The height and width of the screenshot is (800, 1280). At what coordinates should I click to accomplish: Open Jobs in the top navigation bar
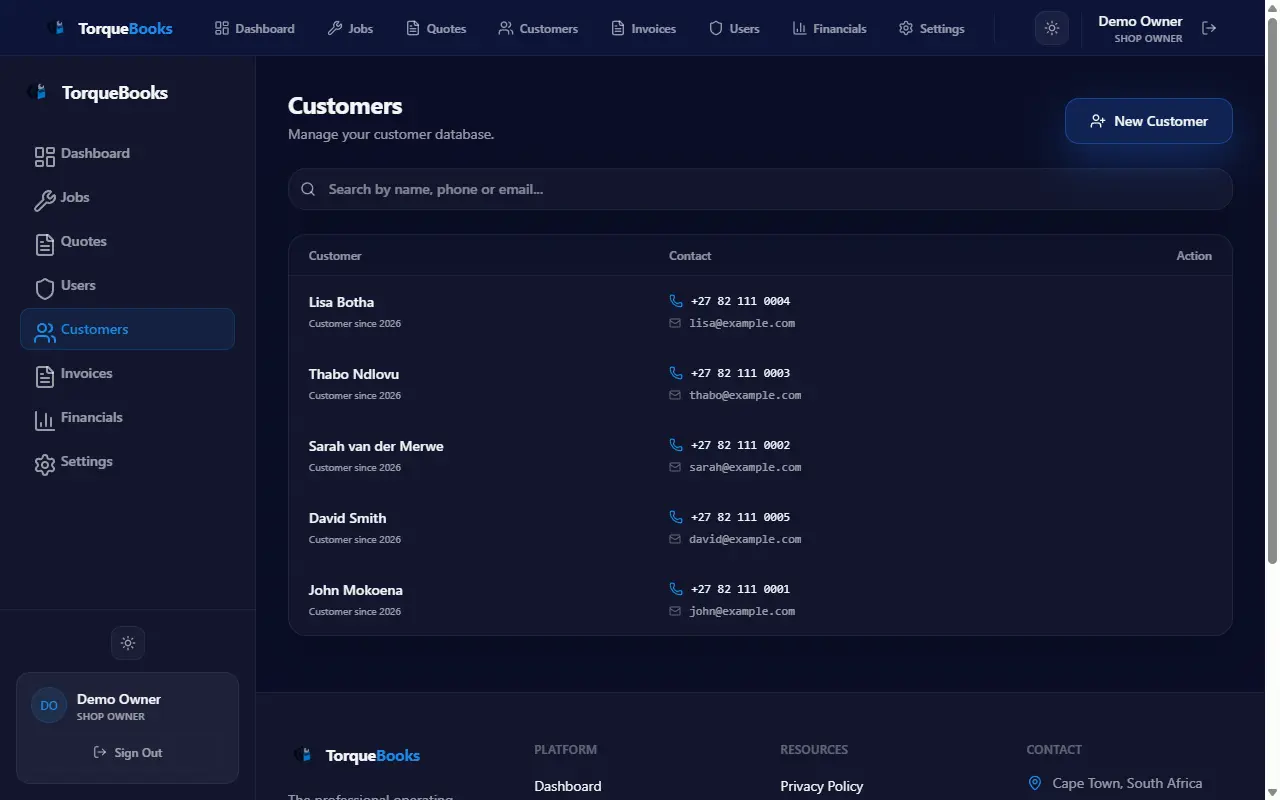(350, 28)
